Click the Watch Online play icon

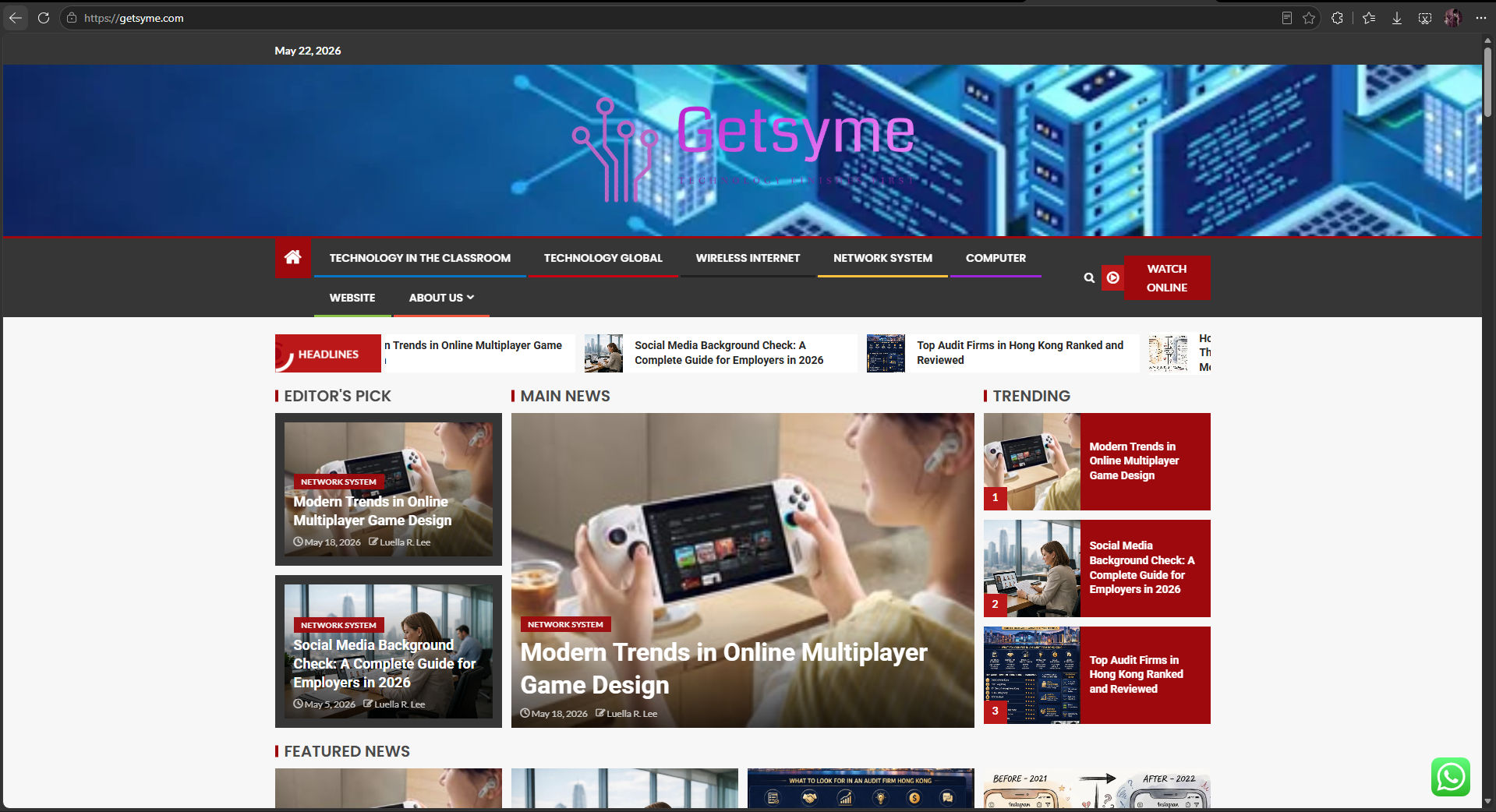click(x=1113, y=277)
